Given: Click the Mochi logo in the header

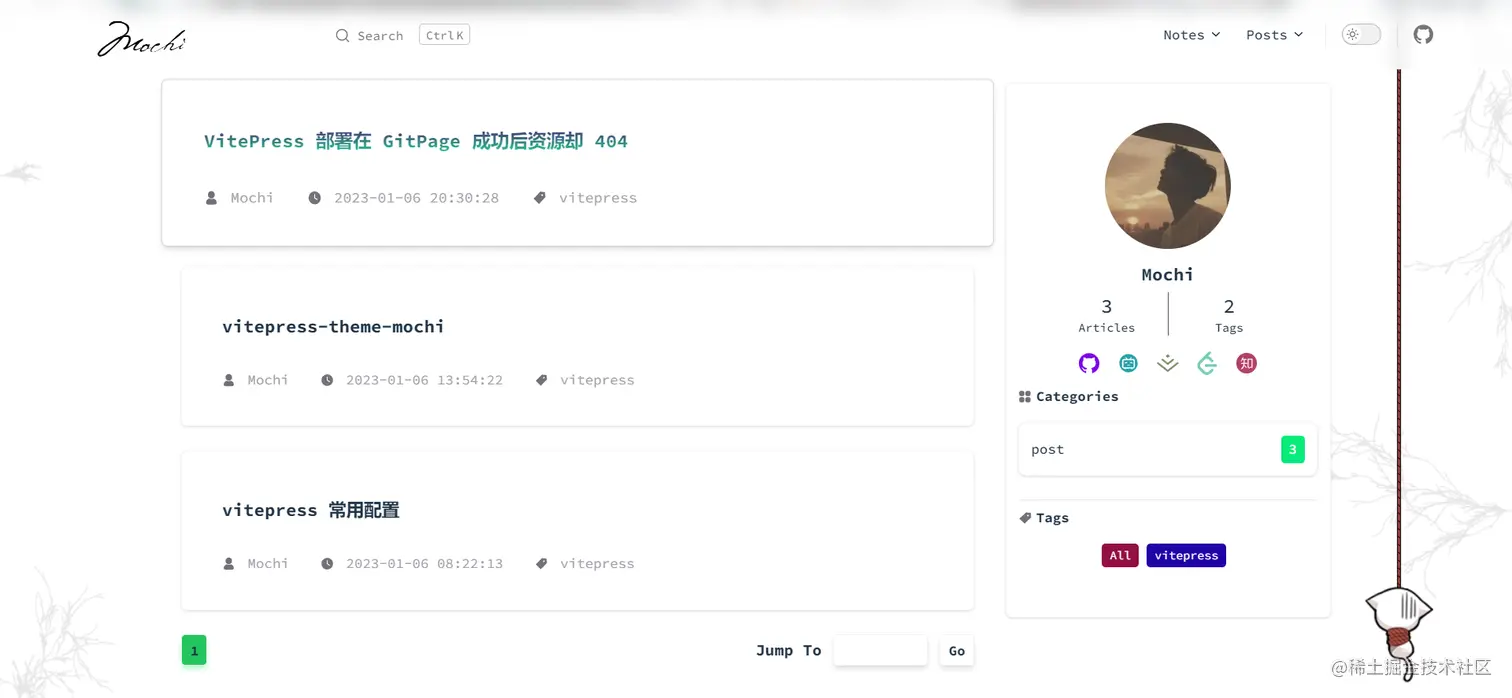Looking at the screenshot, I should (141, 38).
